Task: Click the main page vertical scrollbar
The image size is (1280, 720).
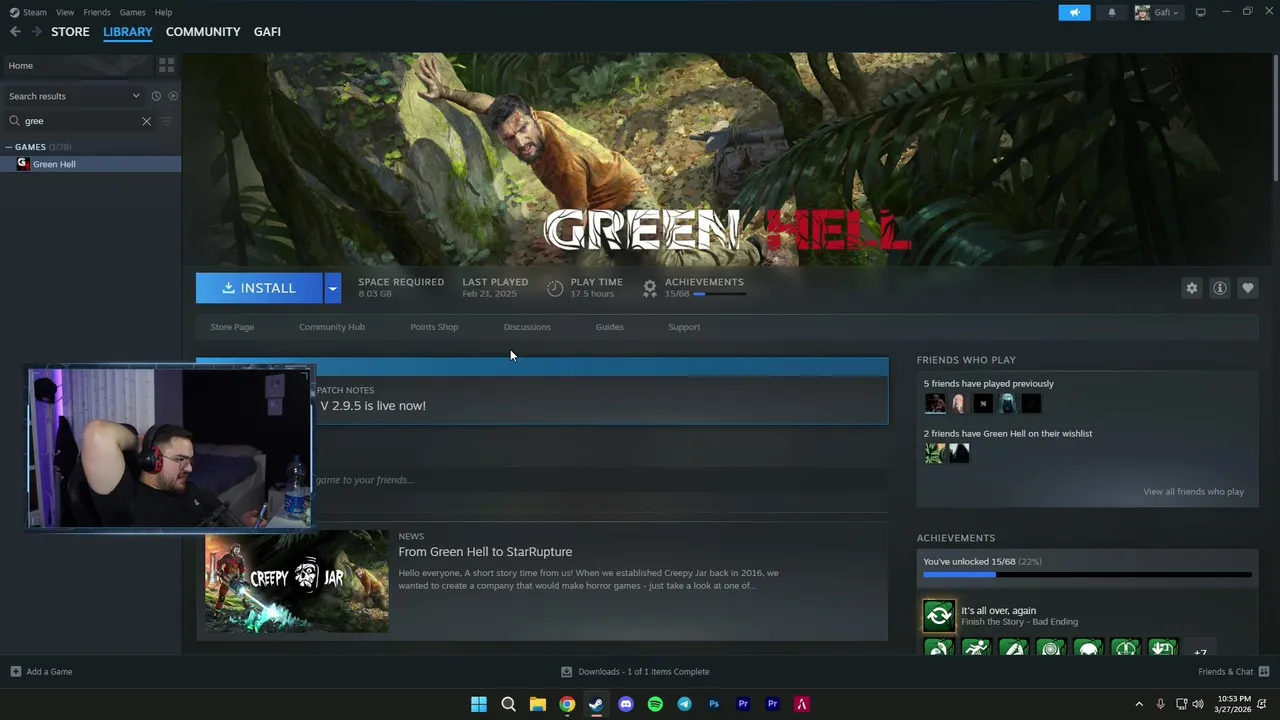Action: [x=1275, y=118]
